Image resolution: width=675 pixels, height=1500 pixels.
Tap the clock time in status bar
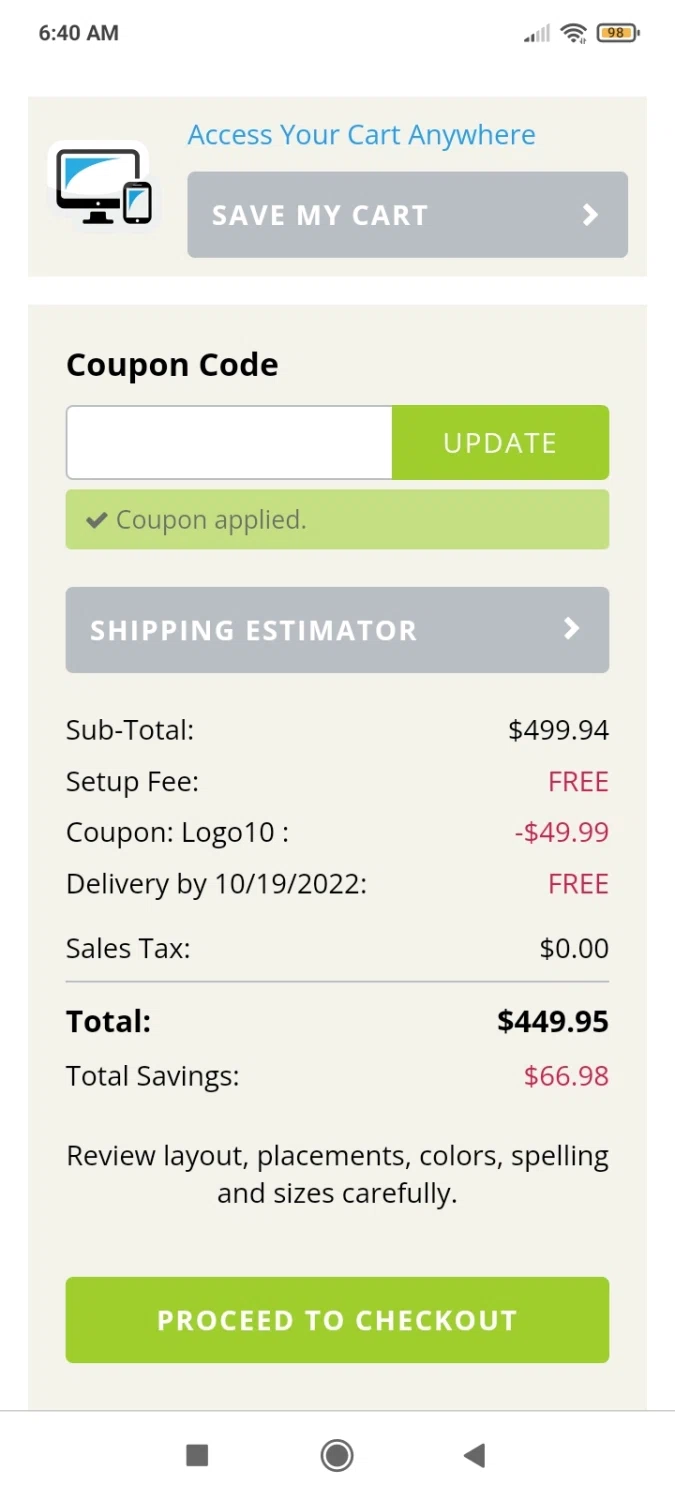click(x=78, y=33)
